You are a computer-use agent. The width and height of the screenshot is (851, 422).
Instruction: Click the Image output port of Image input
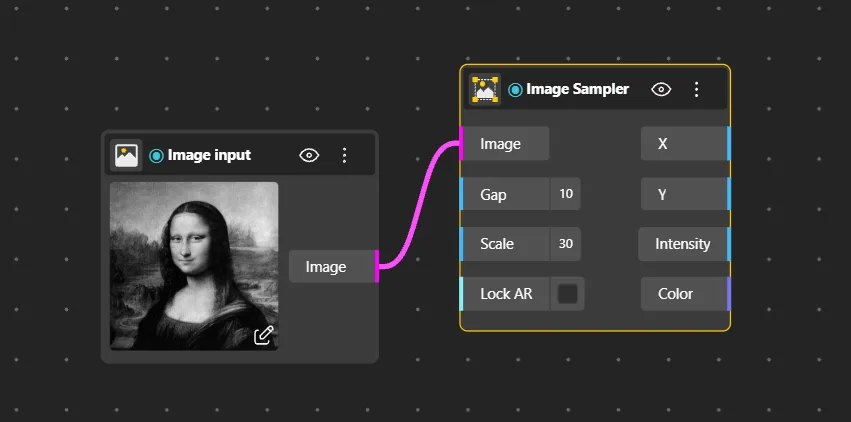[377, 266]
